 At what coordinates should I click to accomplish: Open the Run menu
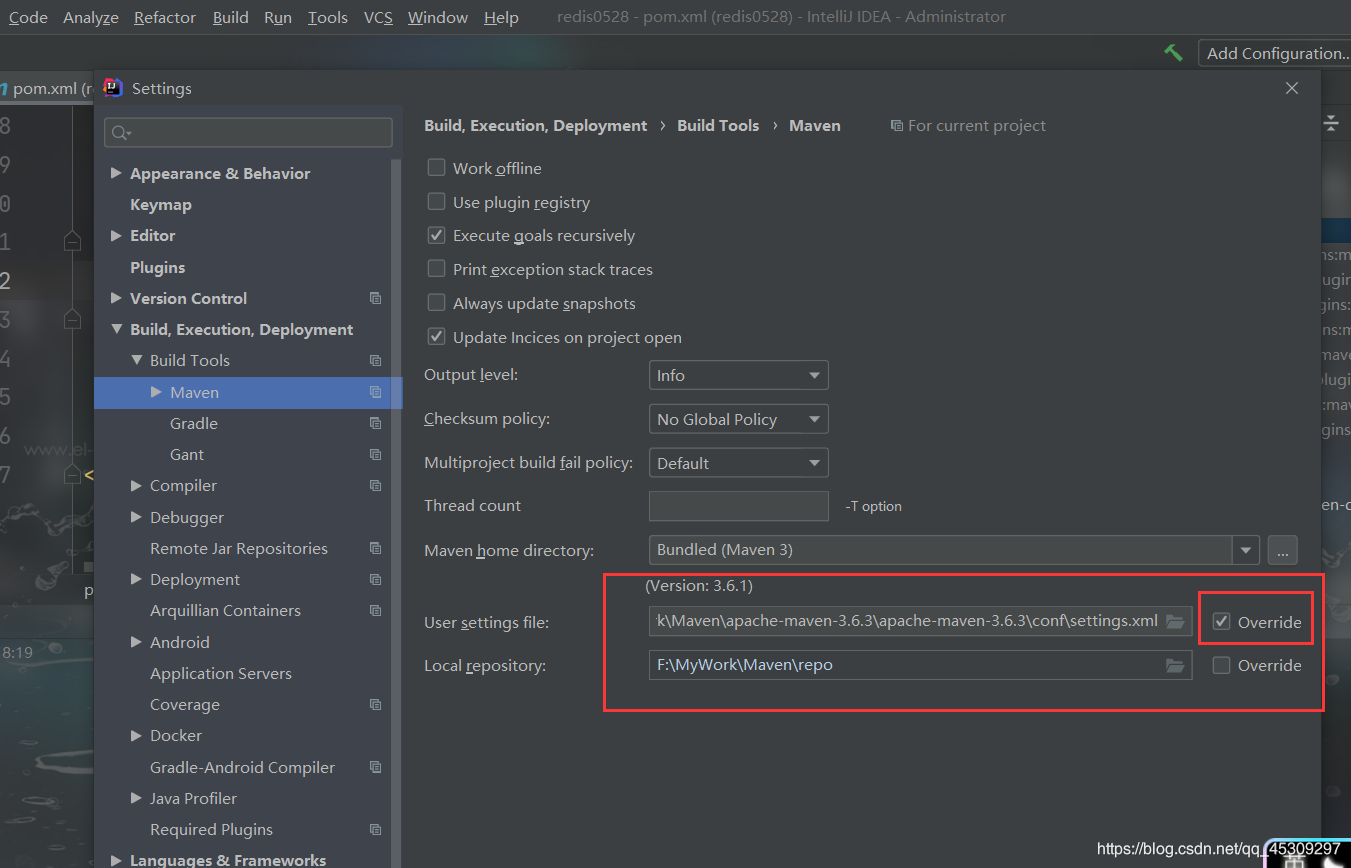pyautogui.click(x=278, y=17)
